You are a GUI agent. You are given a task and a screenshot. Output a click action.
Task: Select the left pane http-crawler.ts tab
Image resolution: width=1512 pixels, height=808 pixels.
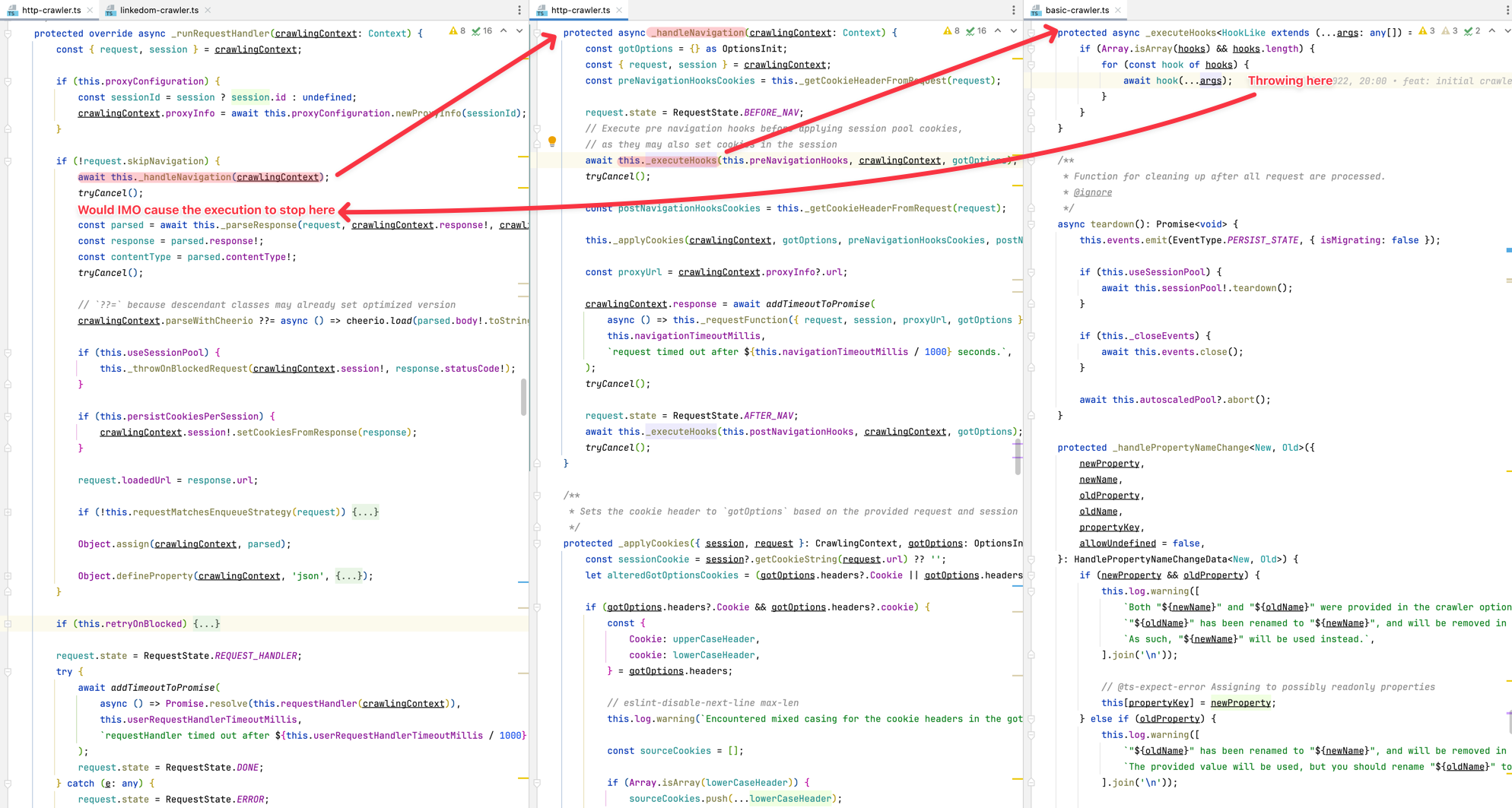click(51, 10)
